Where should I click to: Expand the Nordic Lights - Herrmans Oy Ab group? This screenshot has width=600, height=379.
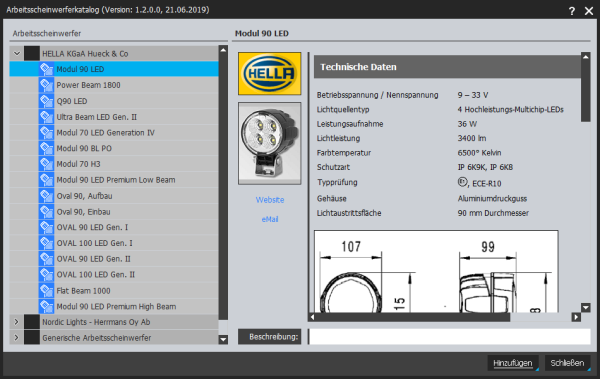pyautogui.click(x=16, y=322)
